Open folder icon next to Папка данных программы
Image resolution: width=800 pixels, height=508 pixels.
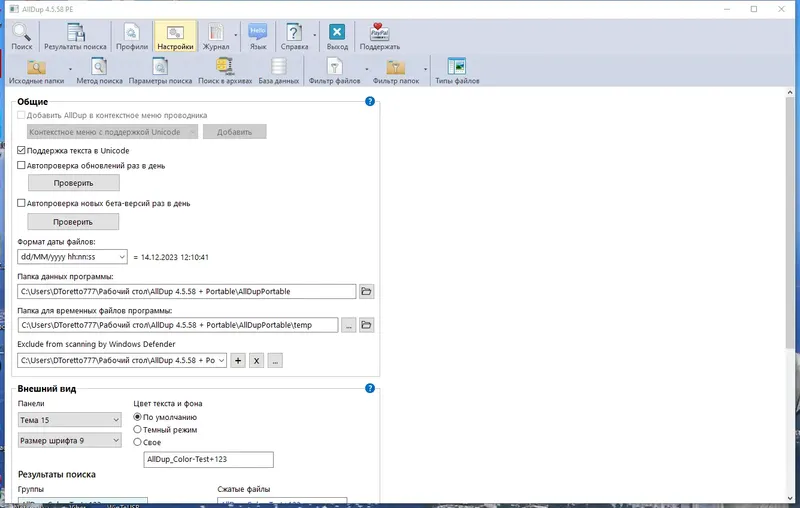[366, 291]
